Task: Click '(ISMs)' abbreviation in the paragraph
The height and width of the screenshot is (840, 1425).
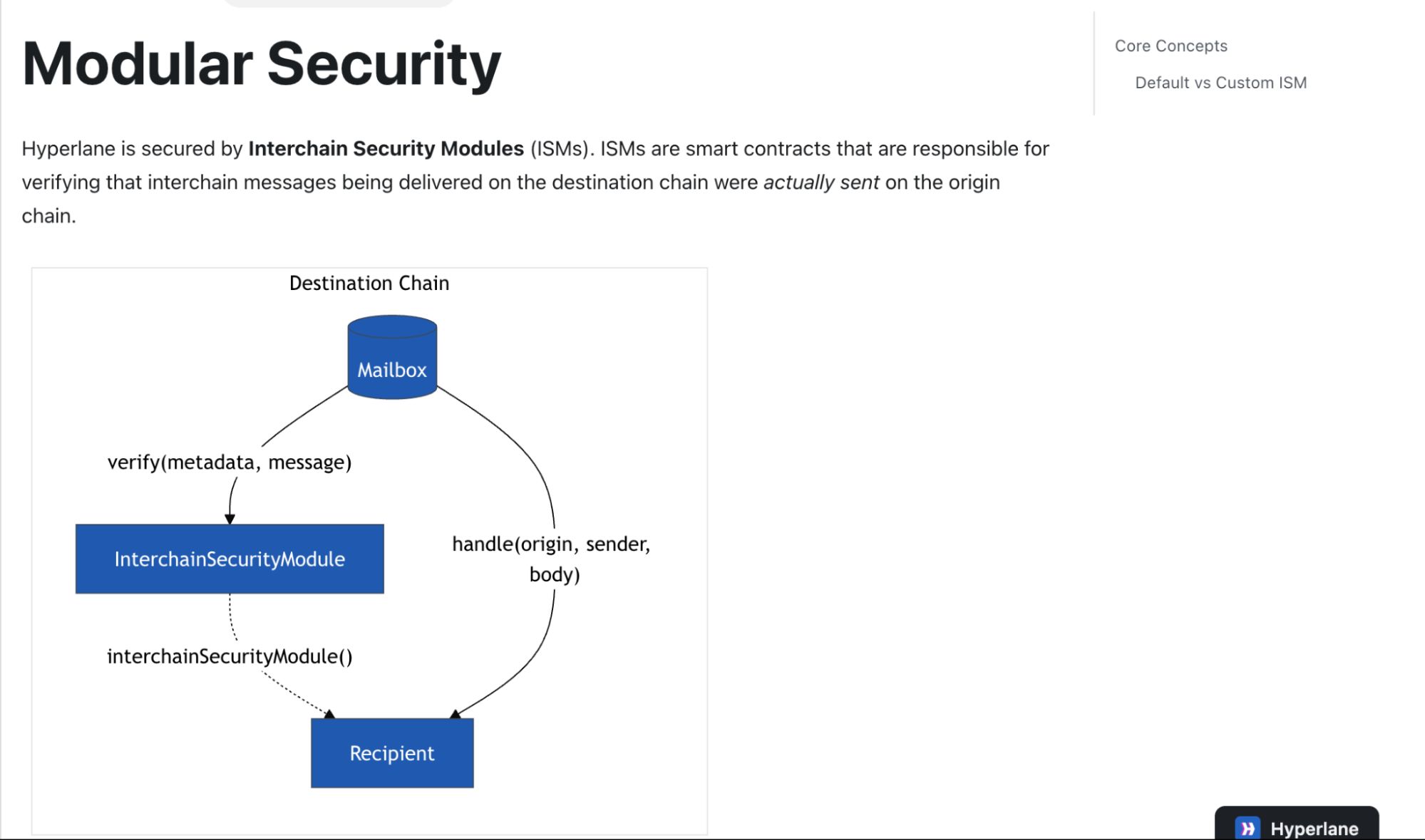Action: pyautogui.click(x=562, y=148)
